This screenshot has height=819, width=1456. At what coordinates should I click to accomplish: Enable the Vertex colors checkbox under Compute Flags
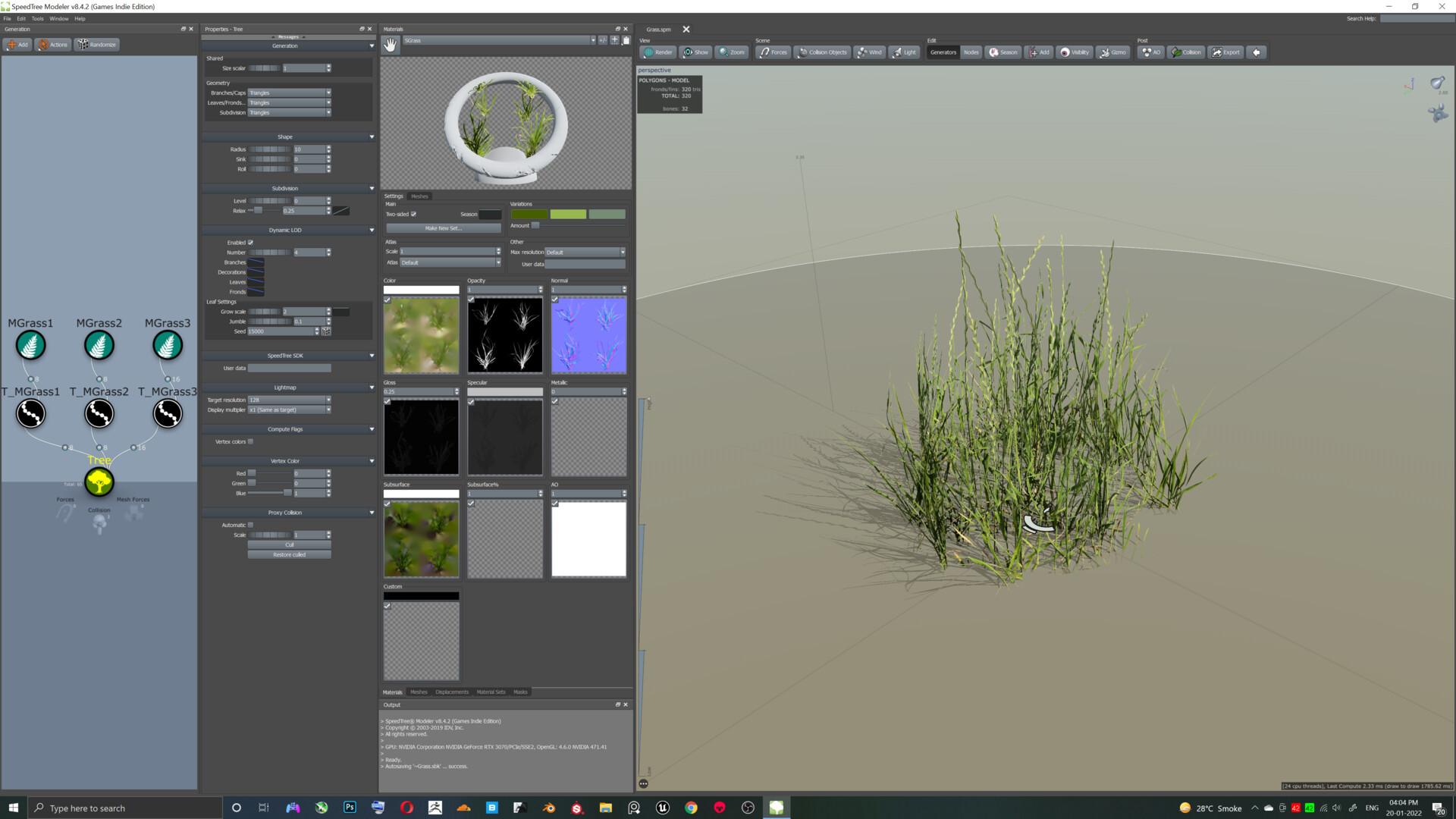(x=251, y=441)
